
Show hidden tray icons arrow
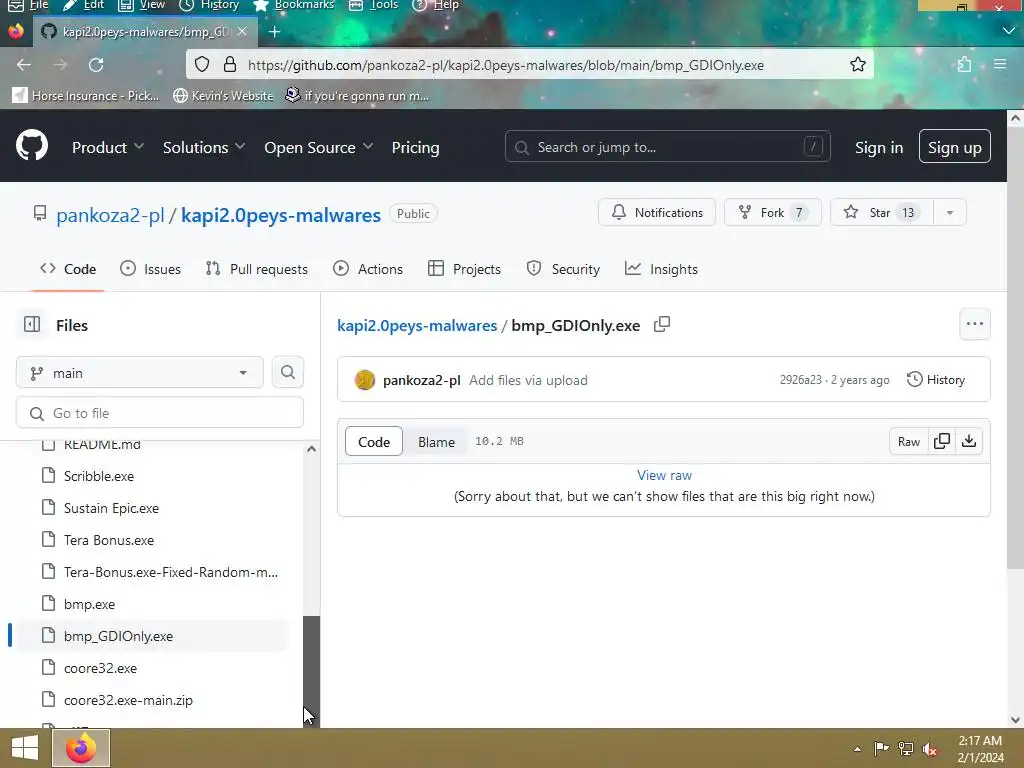point(857,749)
